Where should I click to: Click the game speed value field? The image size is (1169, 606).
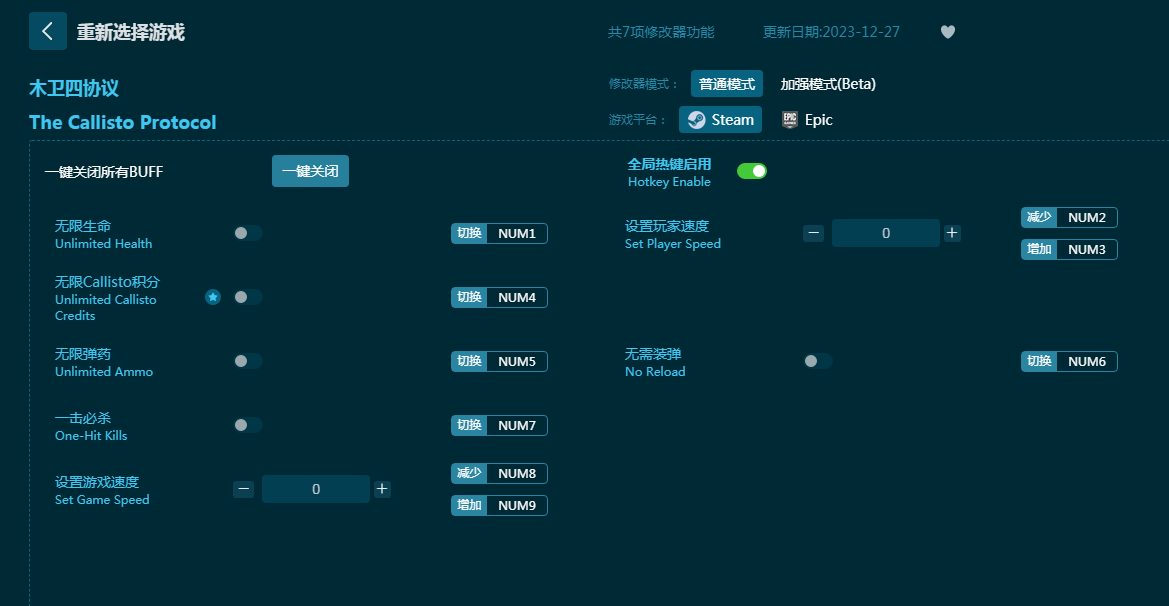coord(316,489)
